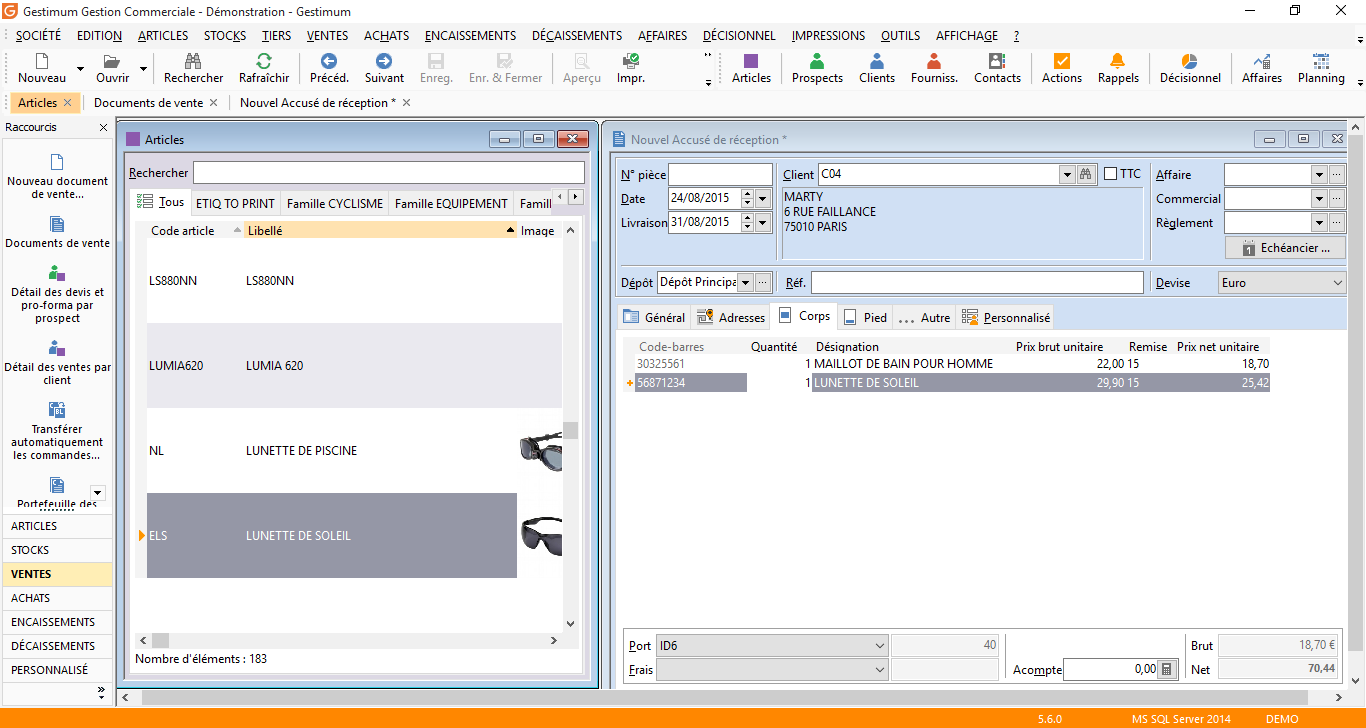Click the Rechercher binoculars toolbar icon

point(194,61)
